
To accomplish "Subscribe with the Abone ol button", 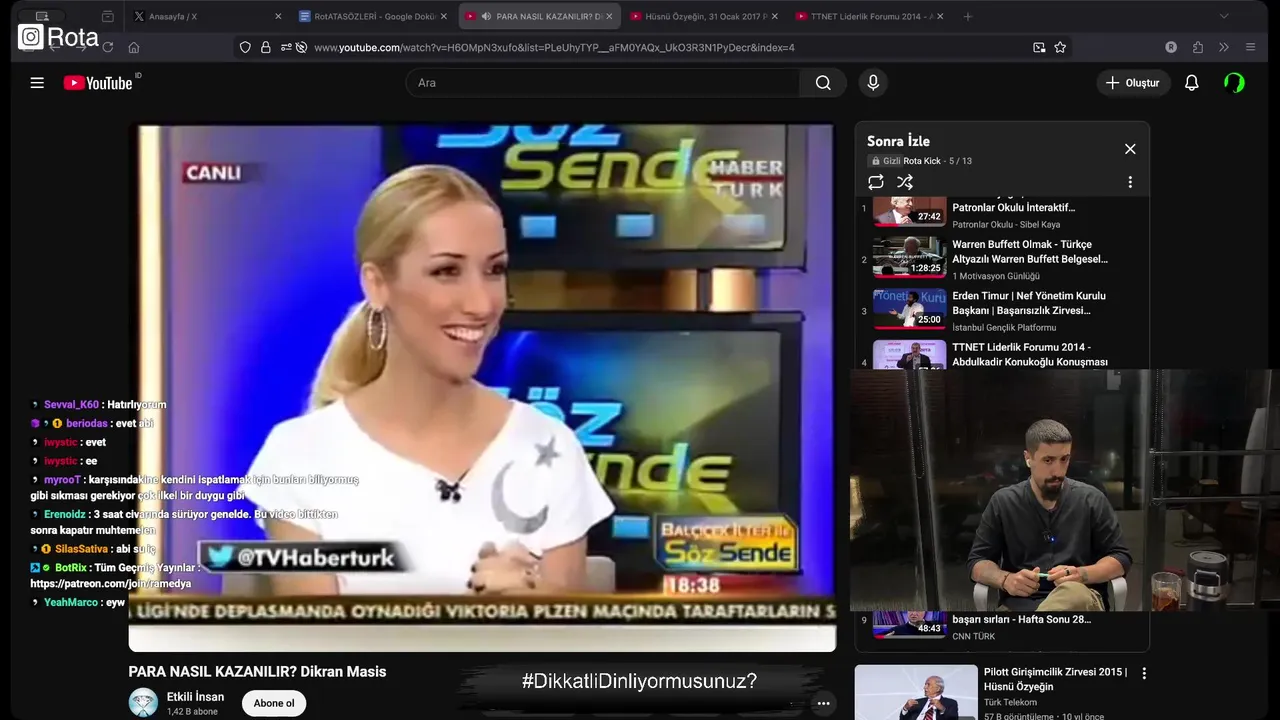I will point(274,703).
